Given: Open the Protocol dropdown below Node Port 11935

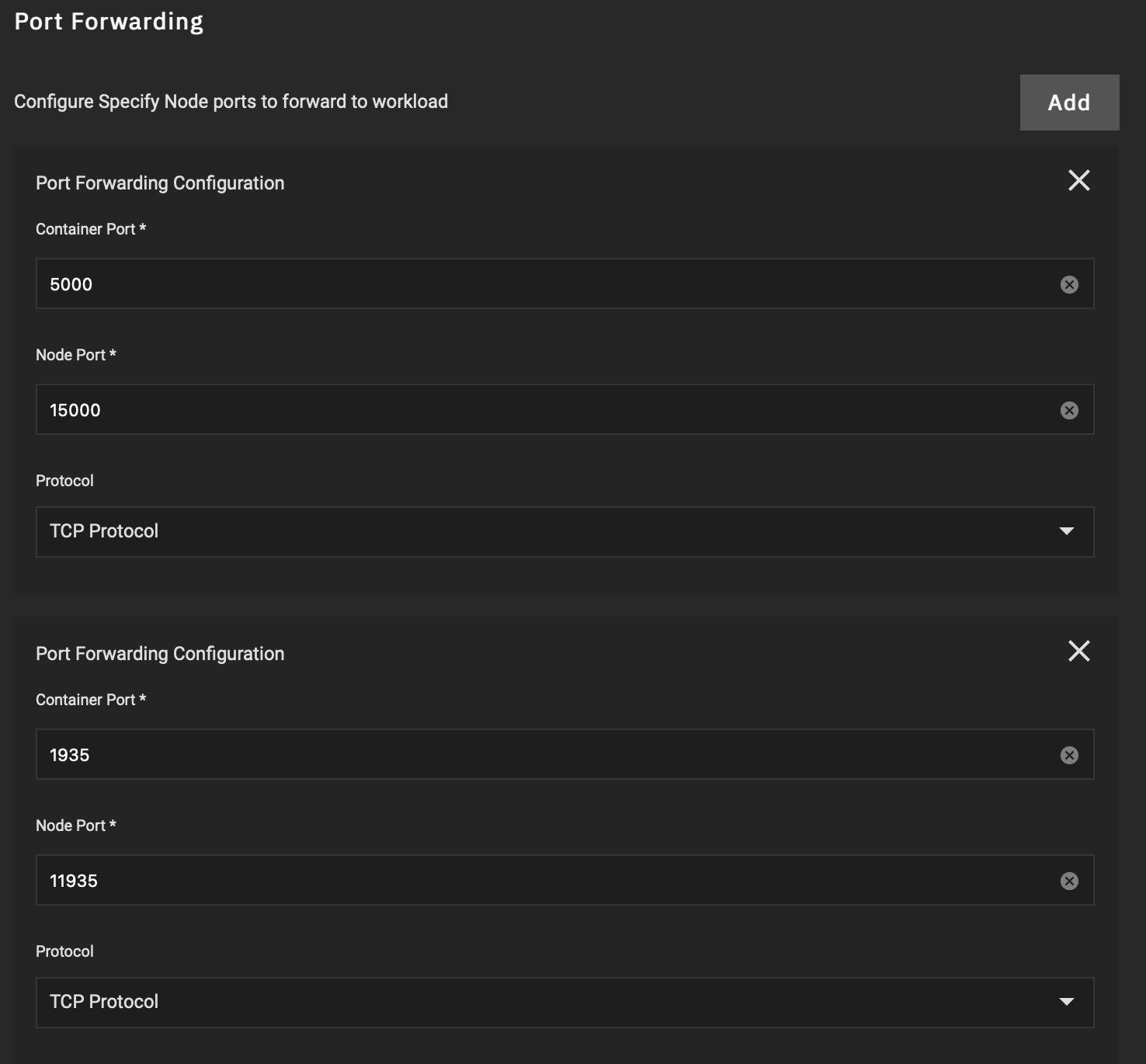Looking at the screenshot, I should 543,1003.
